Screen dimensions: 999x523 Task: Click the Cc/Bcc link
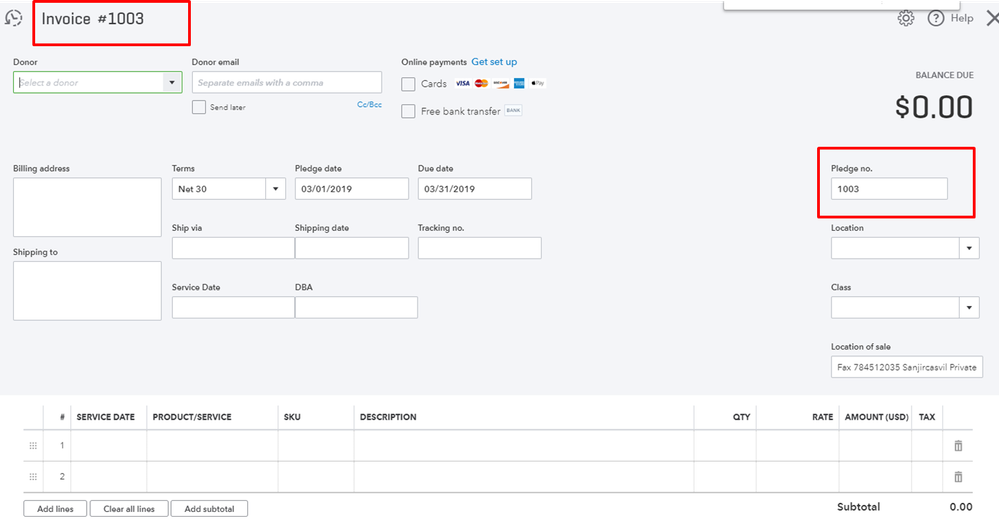(369, 104)
